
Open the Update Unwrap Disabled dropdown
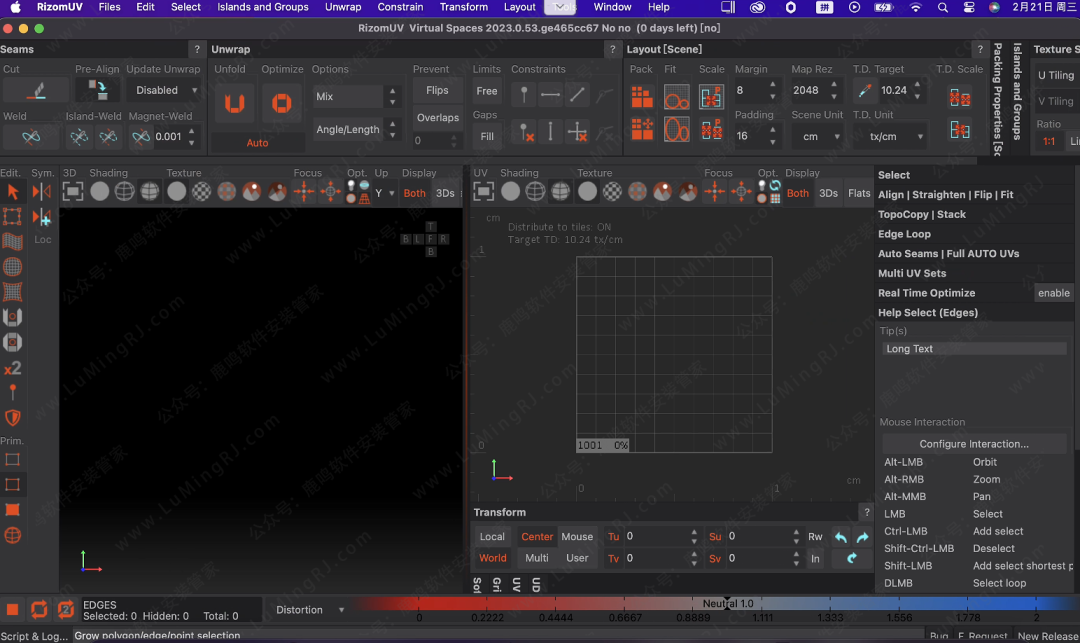point(164,90)
